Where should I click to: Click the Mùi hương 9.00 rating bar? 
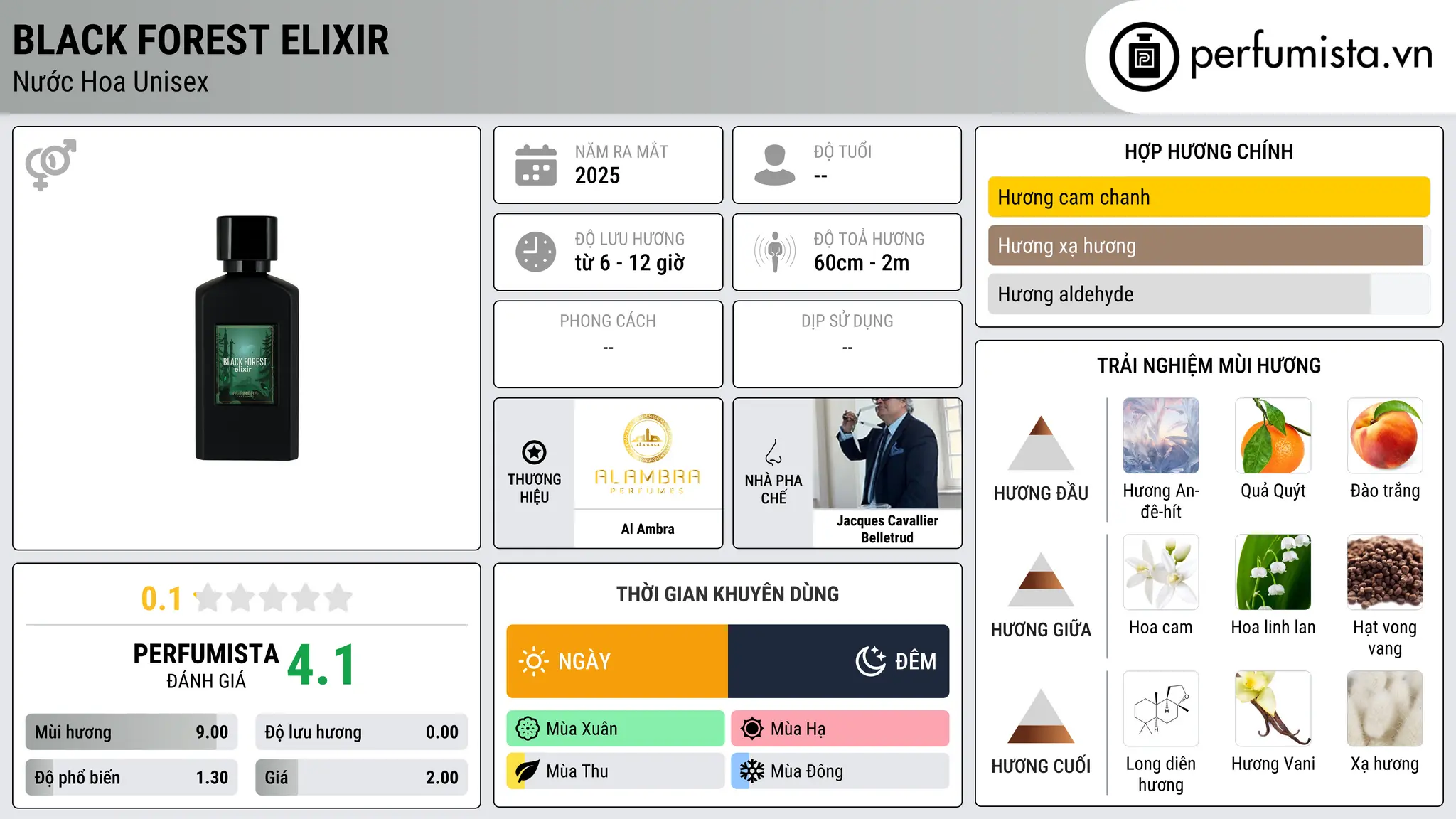coord(132,732)
